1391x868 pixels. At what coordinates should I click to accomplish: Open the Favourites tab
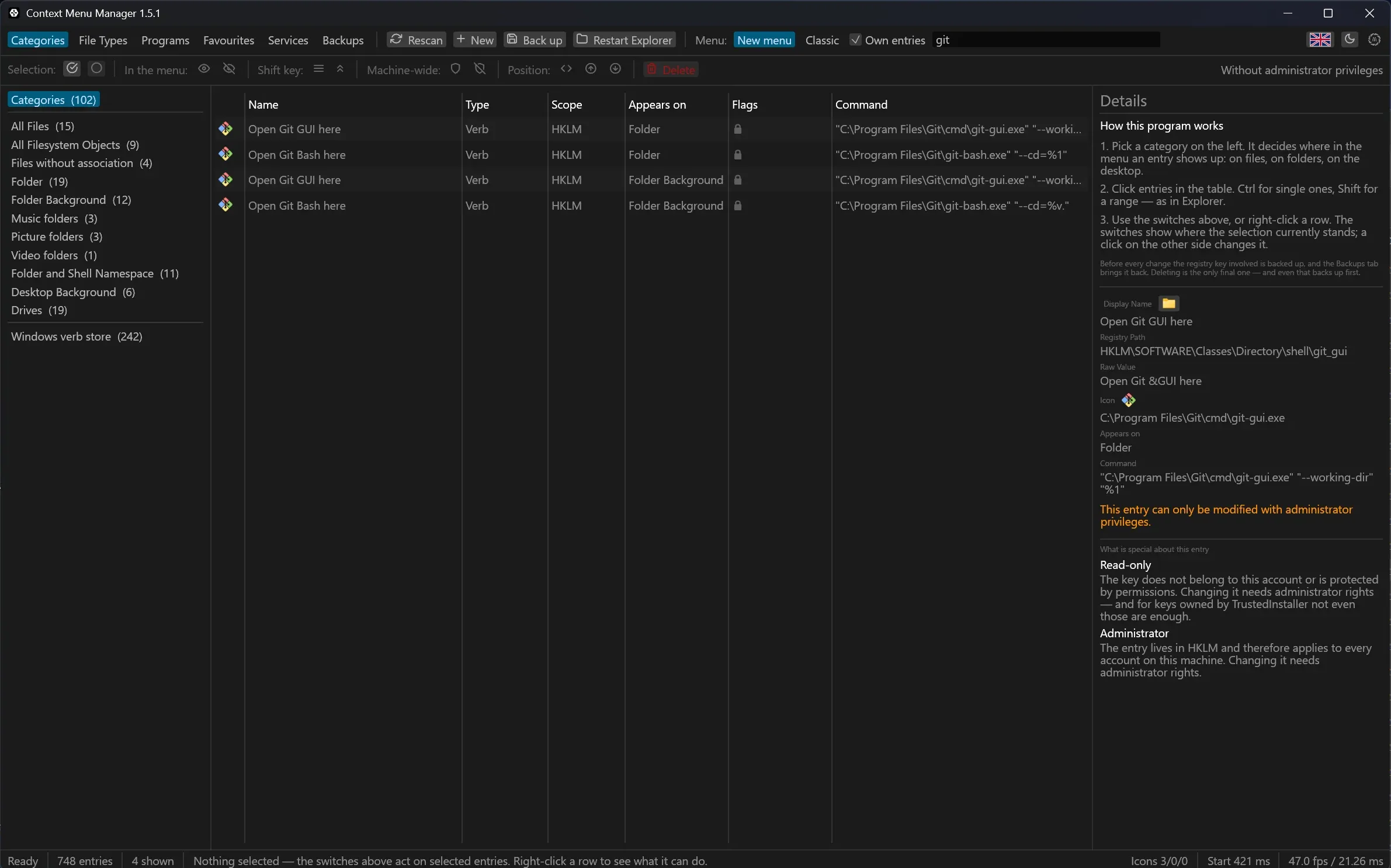(x=228, y=40)
